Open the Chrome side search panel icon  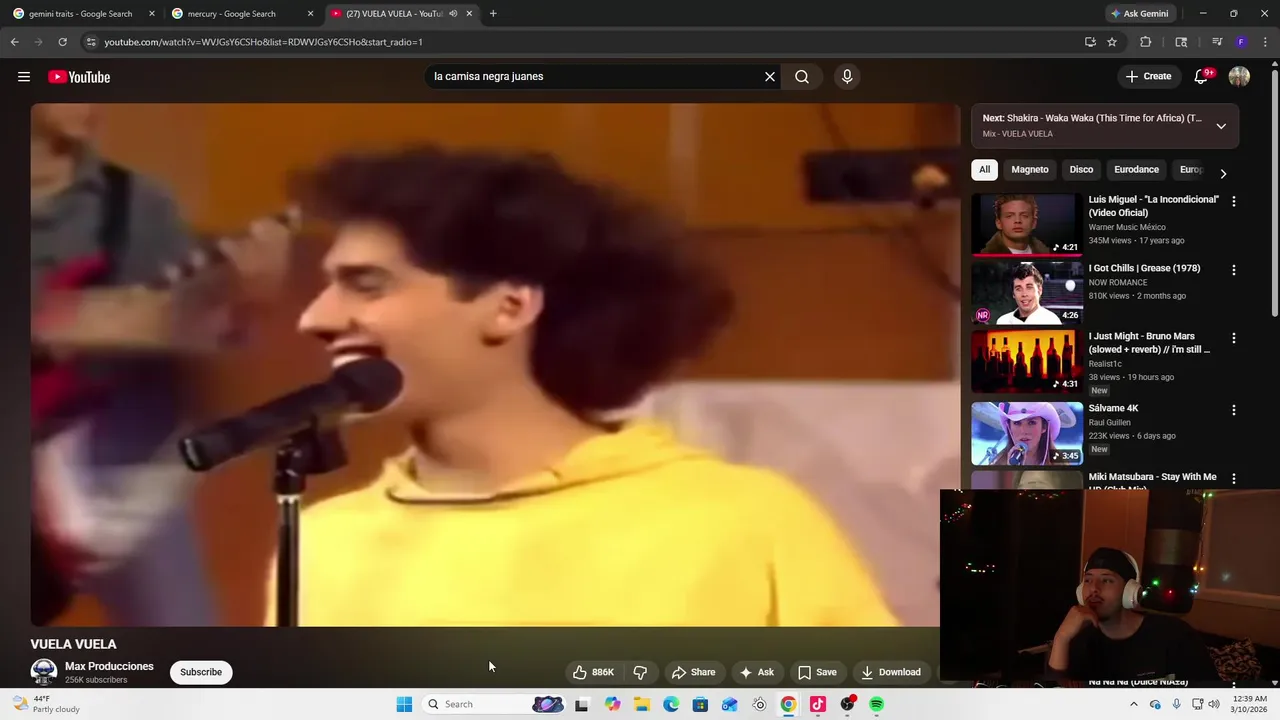pyautogui.click(x=1181, y=42)
